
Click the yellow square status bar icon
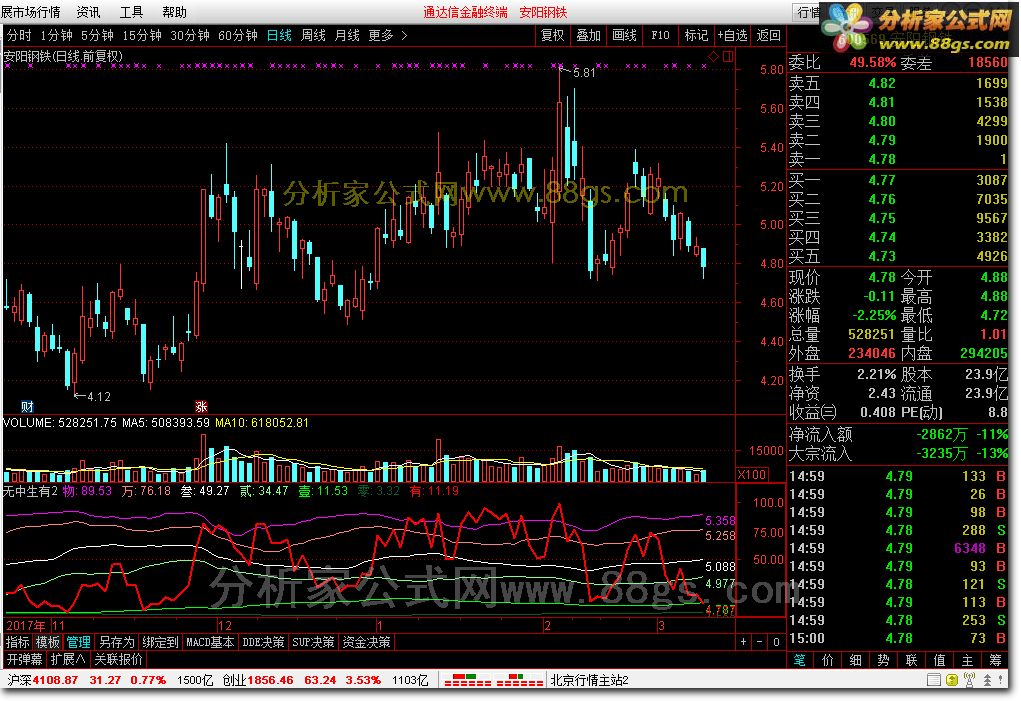coord(951,680)
